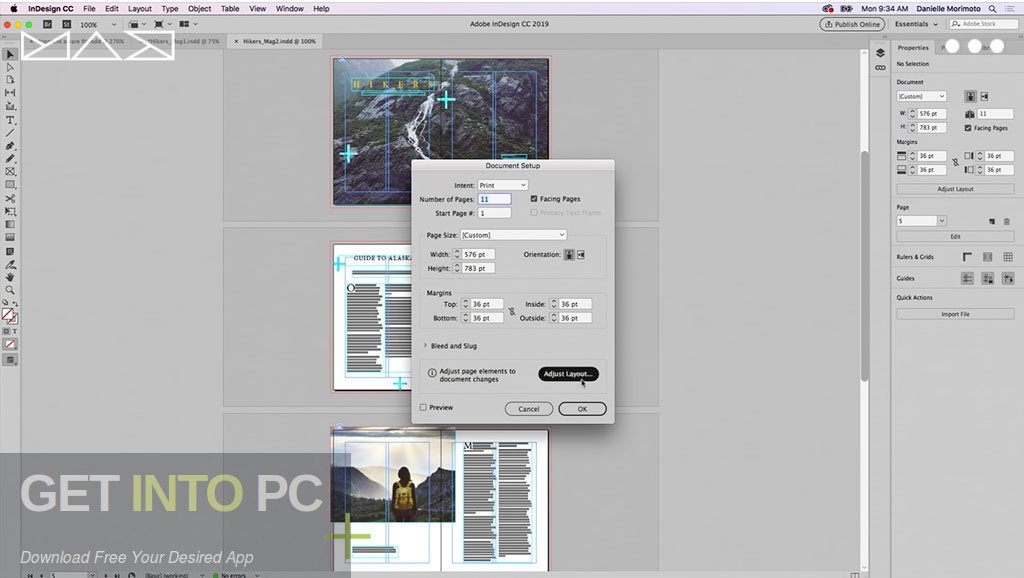The height and width of the screenshot is (578, 1024).
Task: Choose portrait orientation in dialog
Action: point(569,255)
